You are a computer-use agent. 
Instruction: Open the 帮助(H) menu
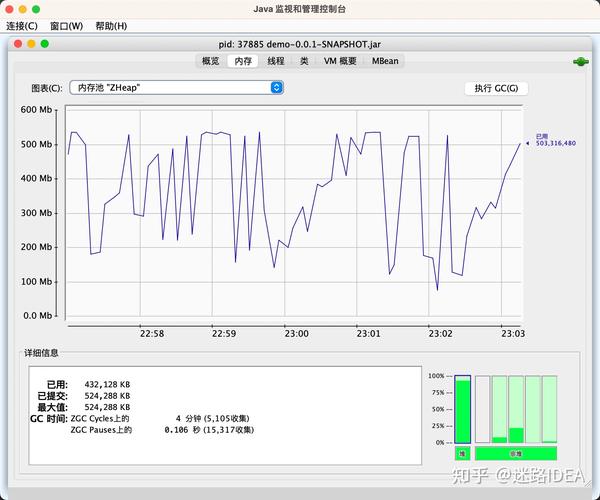pos(111,26)
